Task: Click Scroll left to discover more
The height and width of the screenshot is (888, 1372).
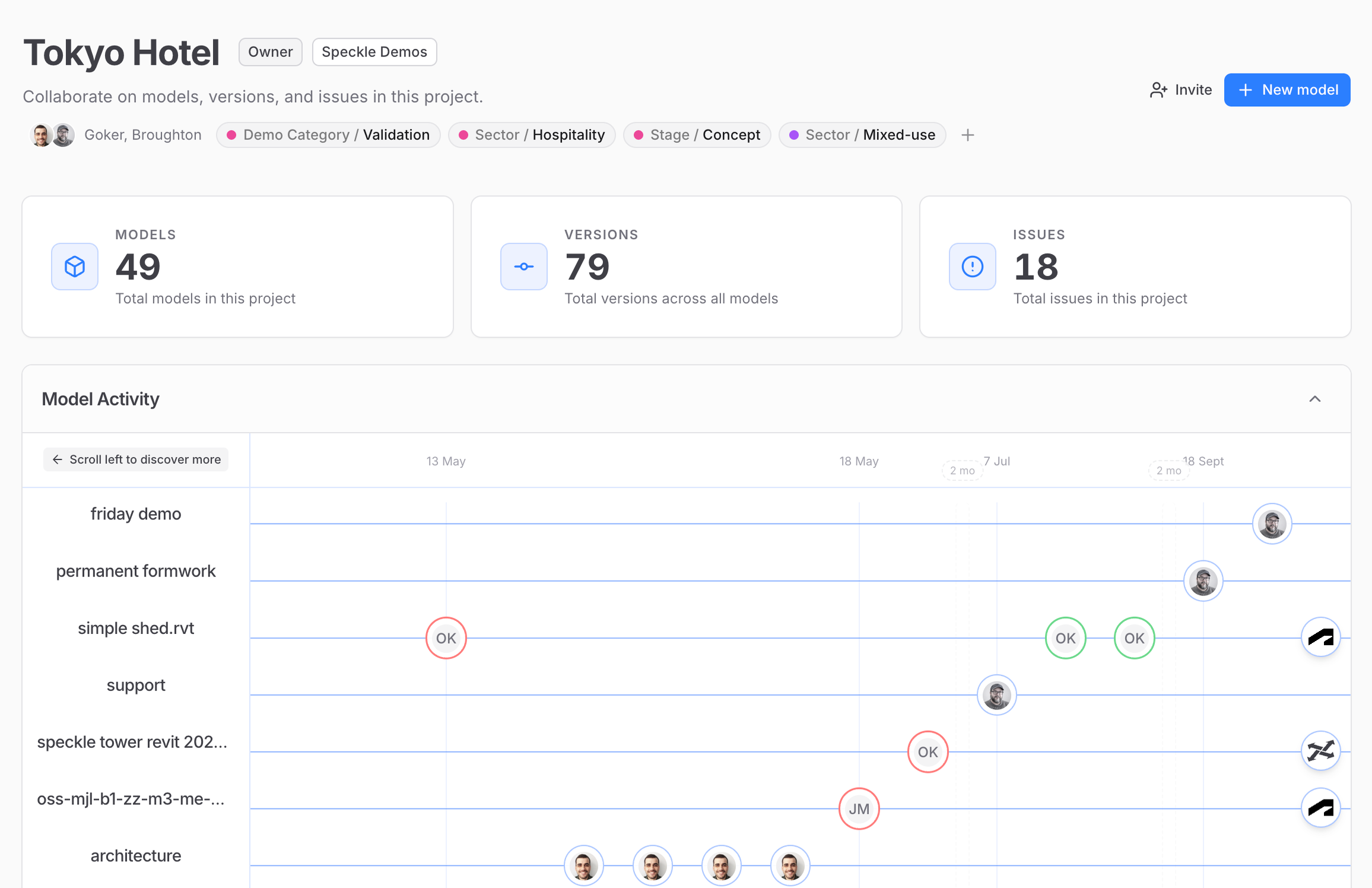Action: (136, 459)
